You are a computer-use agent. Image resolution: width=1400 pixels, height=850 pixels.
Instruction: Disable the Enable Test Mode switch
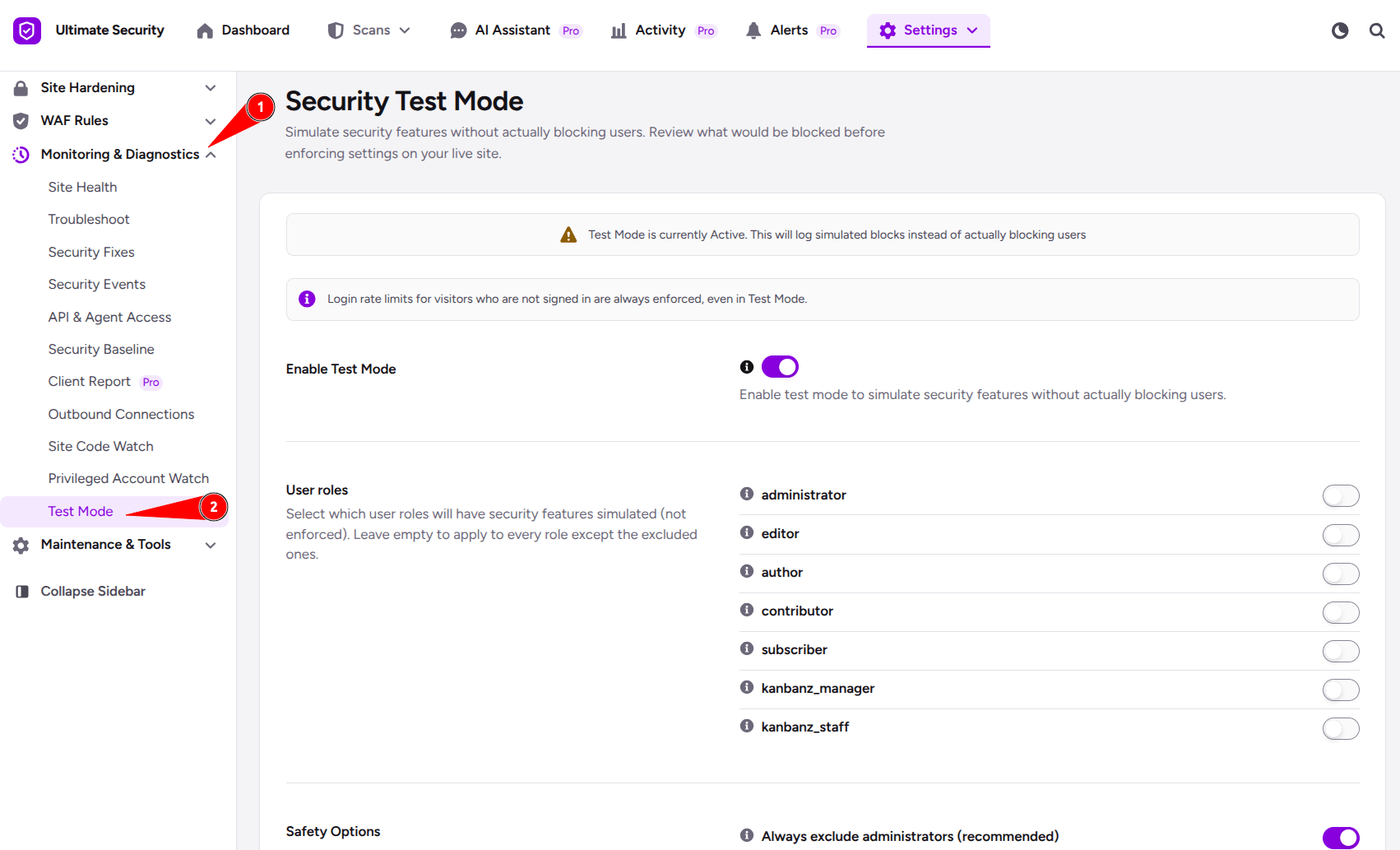(x=780, y=367)
